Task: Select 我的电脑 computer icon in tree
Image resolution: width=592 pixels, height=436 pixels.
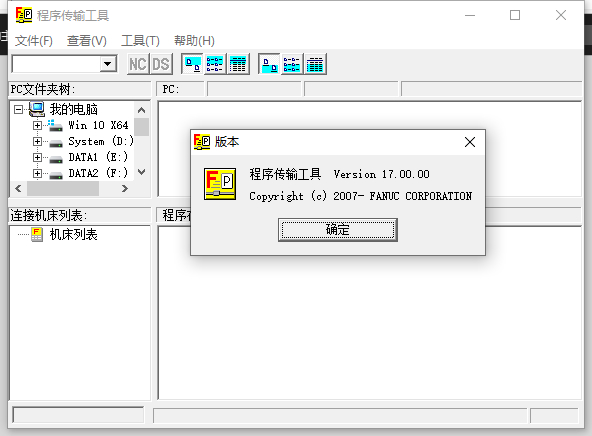Action: coord(37,109)
